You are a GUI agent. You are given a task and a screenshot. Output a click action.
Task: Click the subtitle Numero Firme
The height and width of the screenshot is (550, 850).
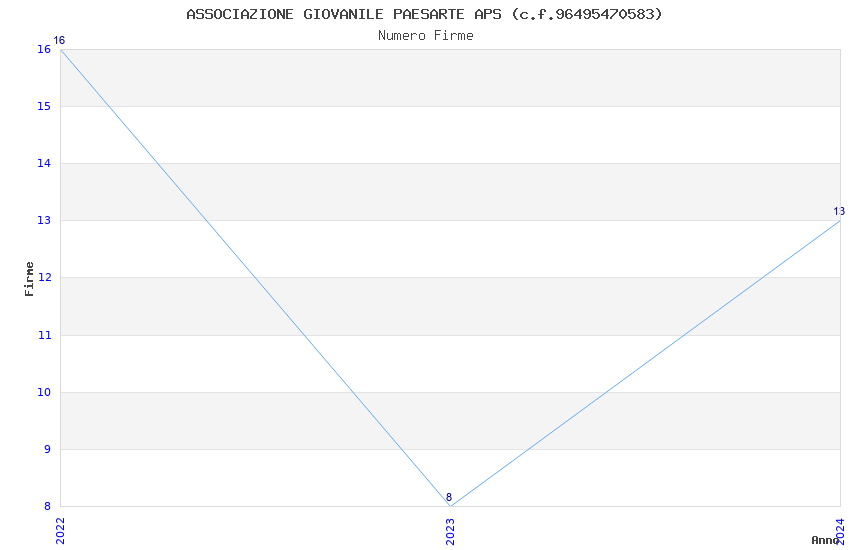pos(426,35)
